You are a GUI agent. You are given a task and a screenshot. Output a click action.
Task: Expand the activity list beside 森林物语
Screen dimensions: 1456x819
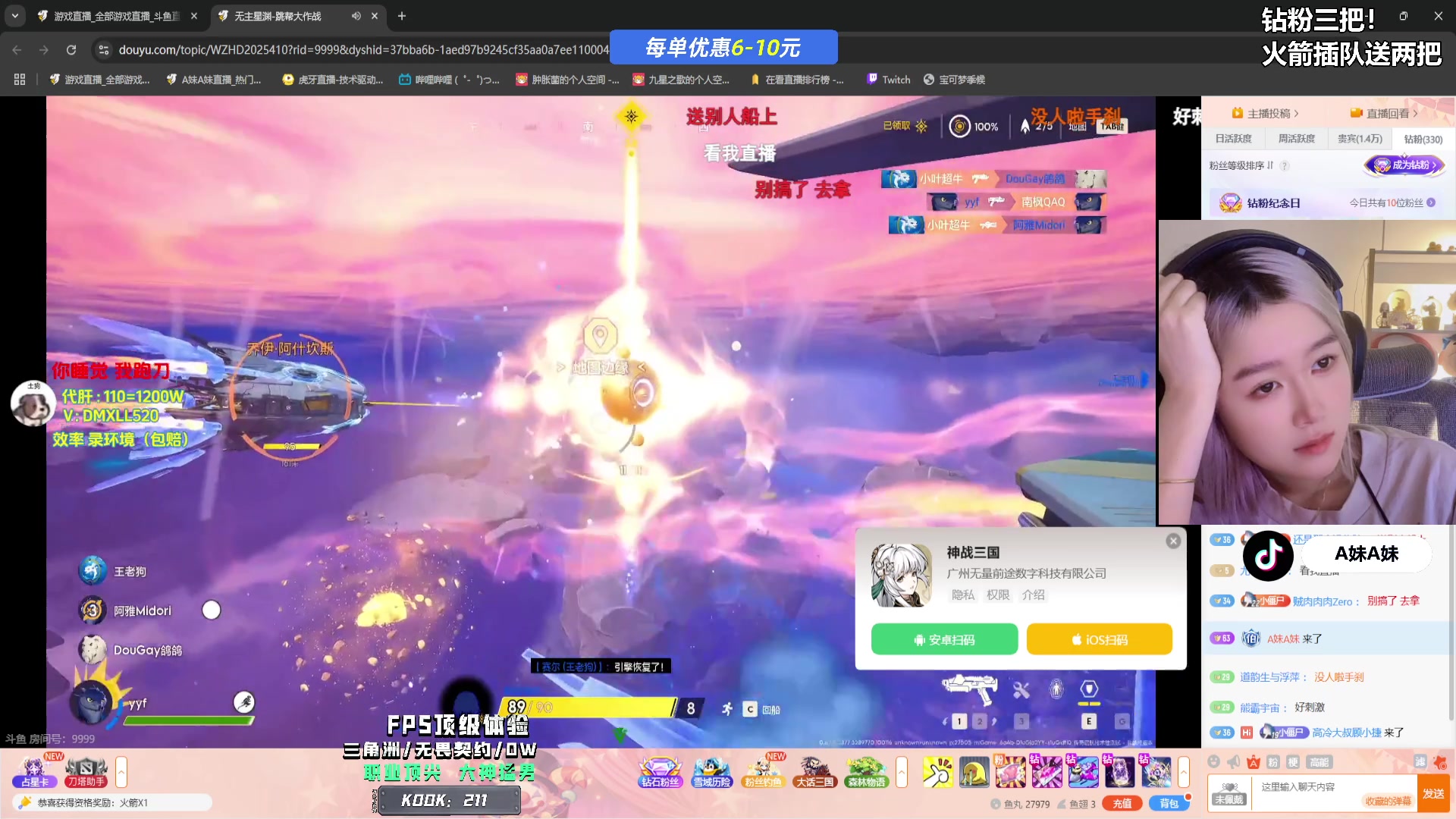pyautogui.click(x=902, y=772)
